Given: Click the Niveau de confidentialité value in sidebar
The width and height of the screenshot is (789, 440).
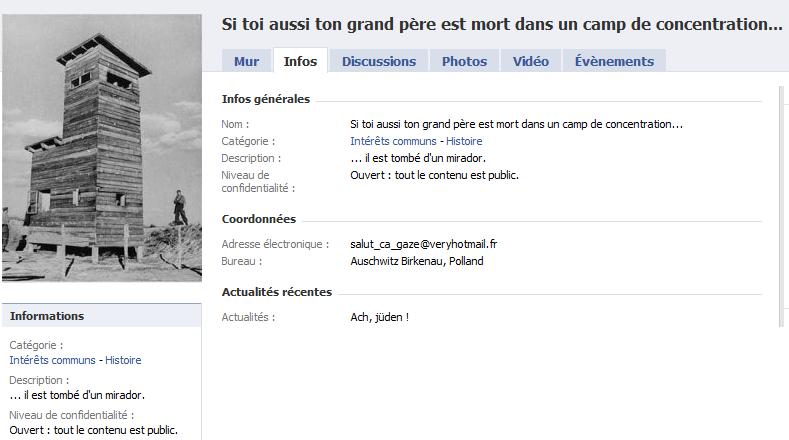Looking at the screenshot, I should click(x=94, y=430).
